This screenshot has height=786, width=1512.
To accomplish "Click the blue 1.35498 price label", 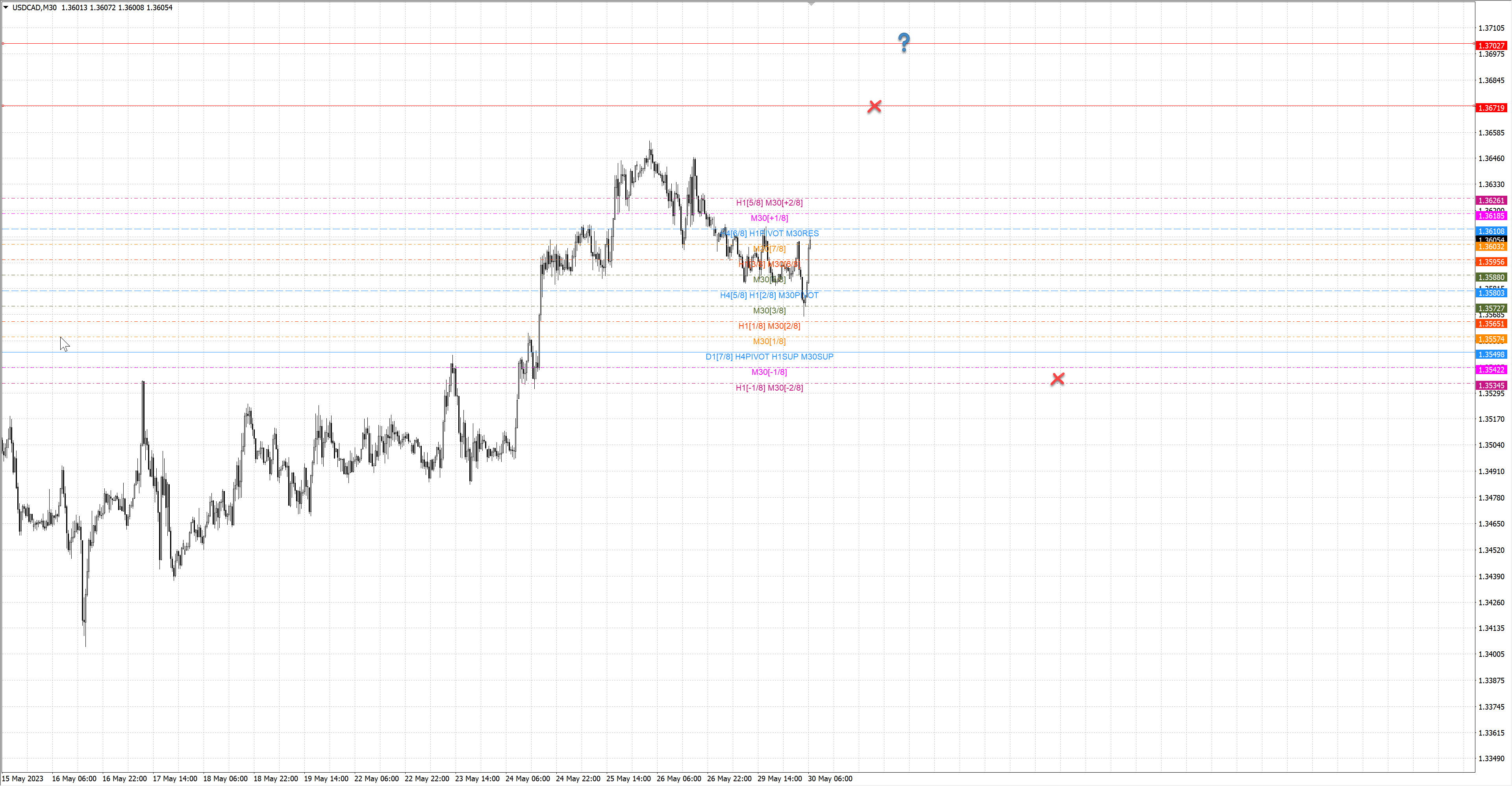I will [1491, 354].
